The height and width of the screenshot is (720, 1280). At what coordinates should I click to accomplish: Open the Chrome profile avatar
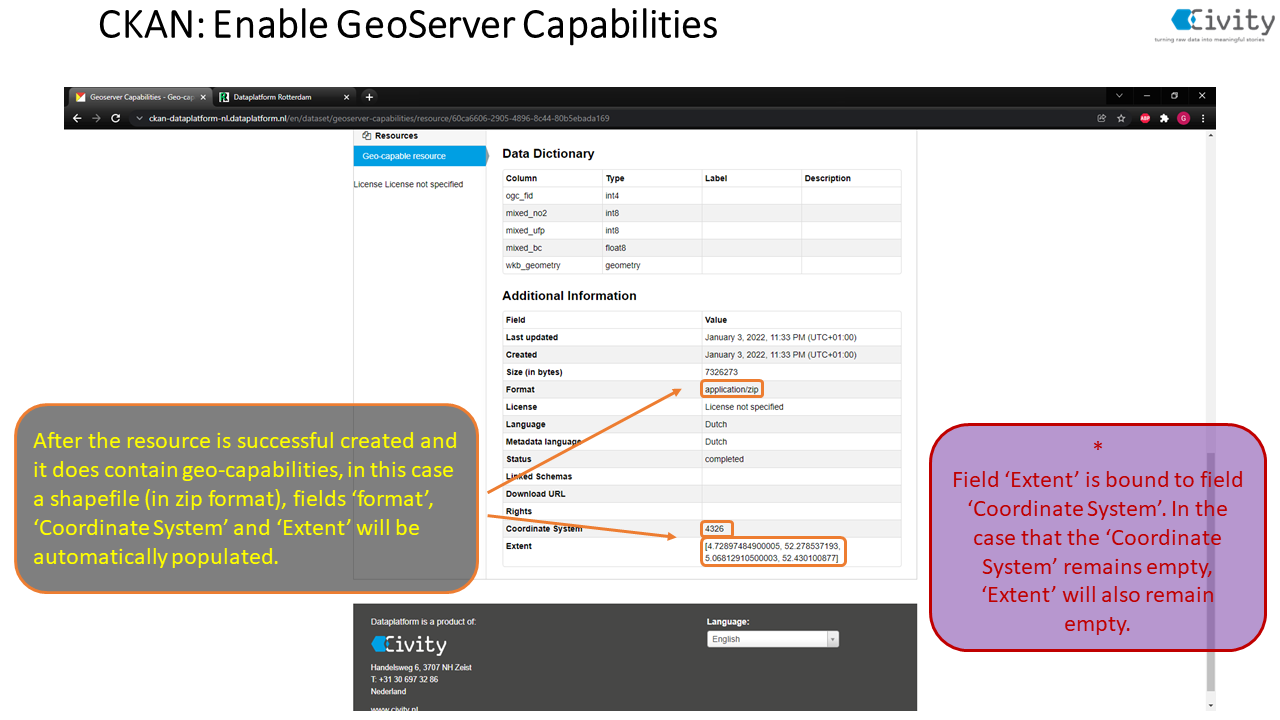coord(1183,118)
